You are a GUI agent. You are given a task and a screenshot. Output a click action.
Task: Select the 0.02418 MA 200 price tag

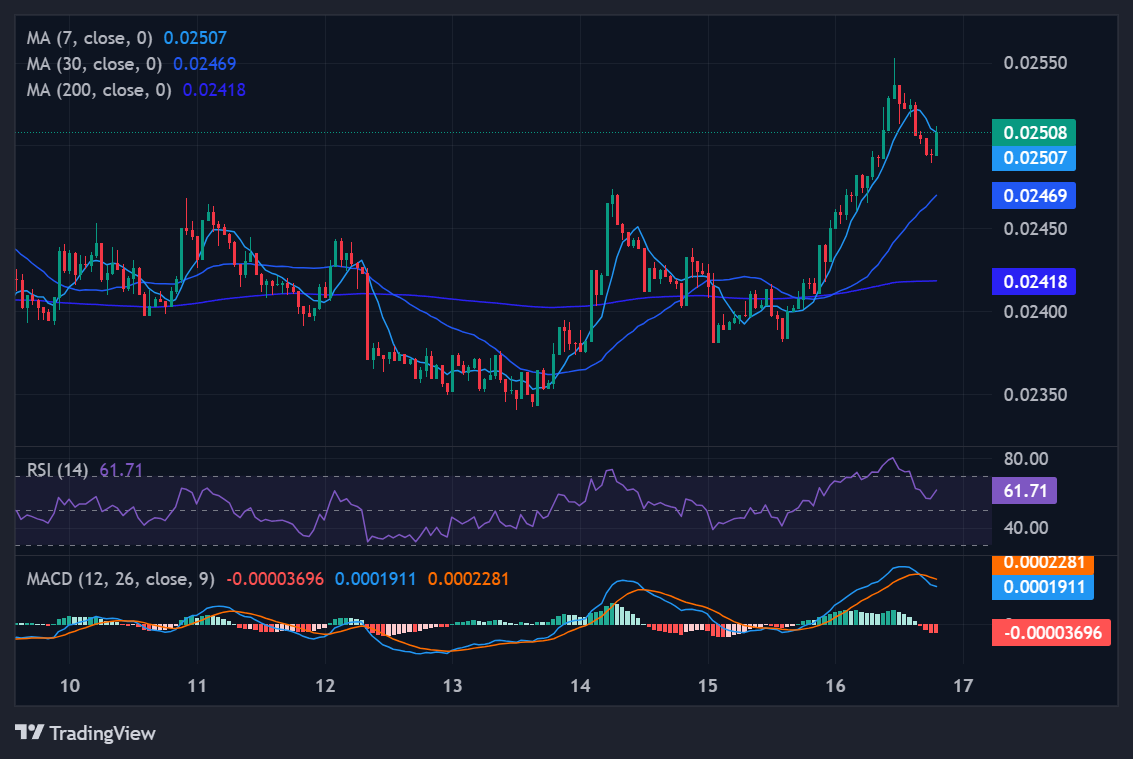[x=1034, y=282]
